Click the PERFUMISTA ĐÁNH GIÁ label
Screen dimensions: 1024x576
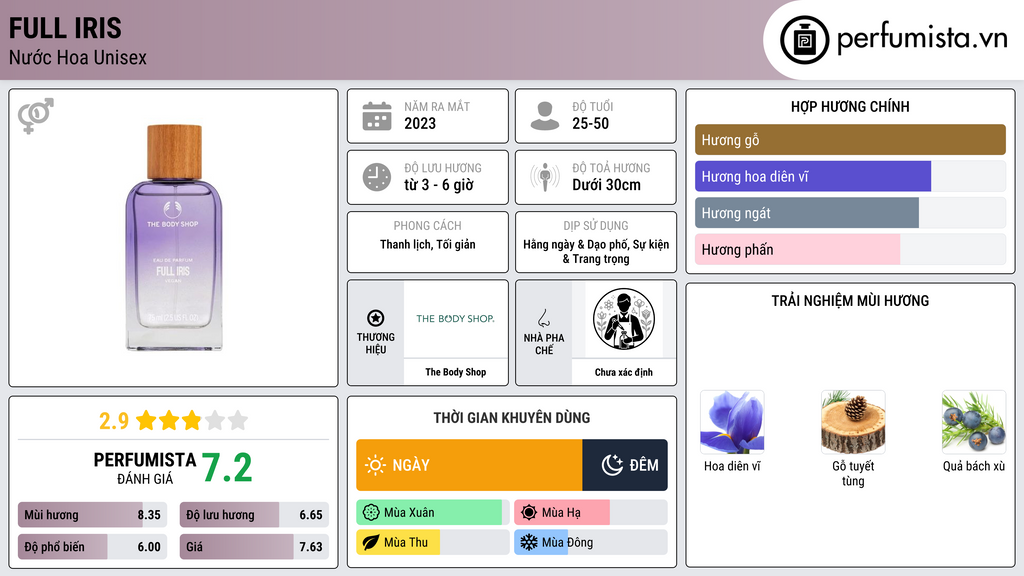[x=144, y=468]
